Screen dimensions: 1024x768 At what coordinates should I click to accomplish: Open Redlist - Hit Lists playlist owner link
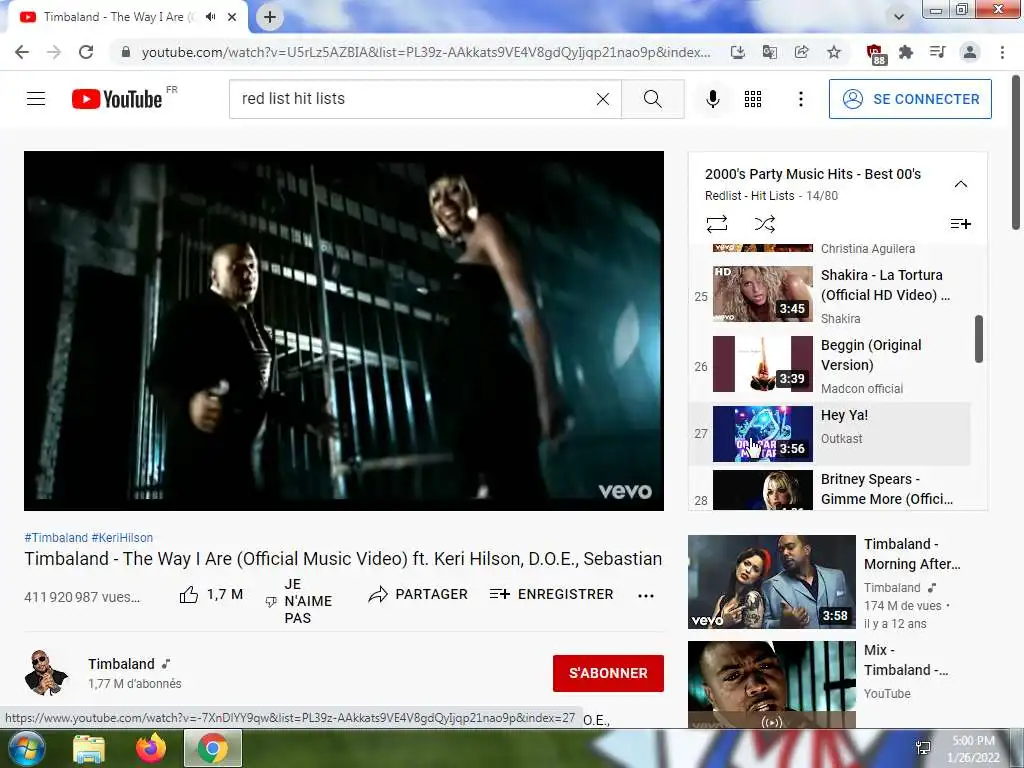click(x=750, y=195)
